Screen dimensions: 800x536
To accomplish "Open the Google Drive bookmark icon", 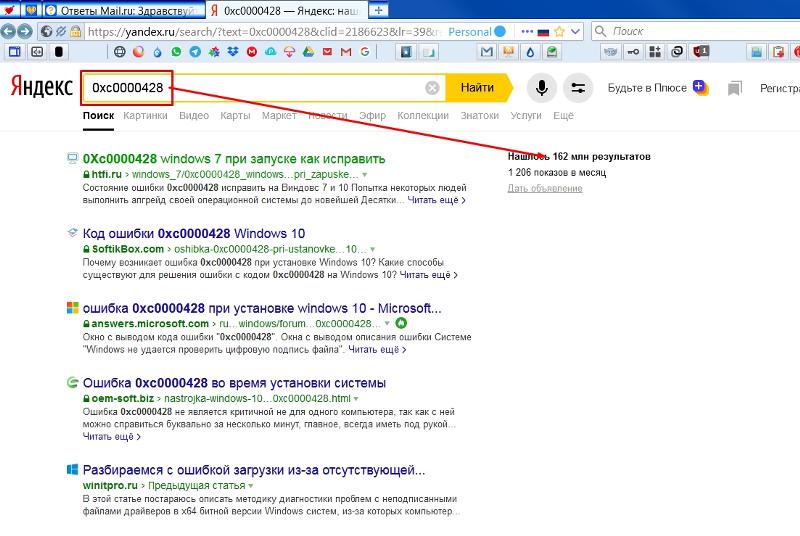I will point(308,52).
